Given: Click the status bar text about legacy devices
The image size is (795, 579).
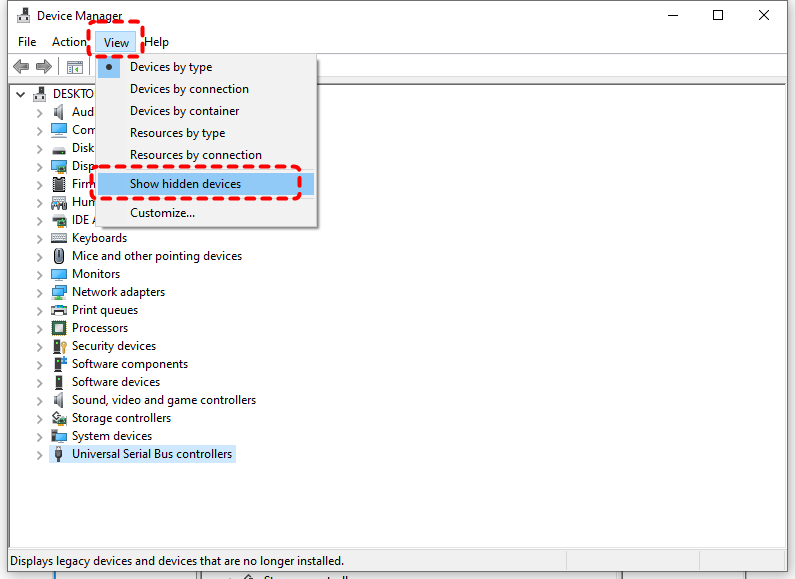Looking at the screenshot, I should pyautogui.click(x=177, y=561).
